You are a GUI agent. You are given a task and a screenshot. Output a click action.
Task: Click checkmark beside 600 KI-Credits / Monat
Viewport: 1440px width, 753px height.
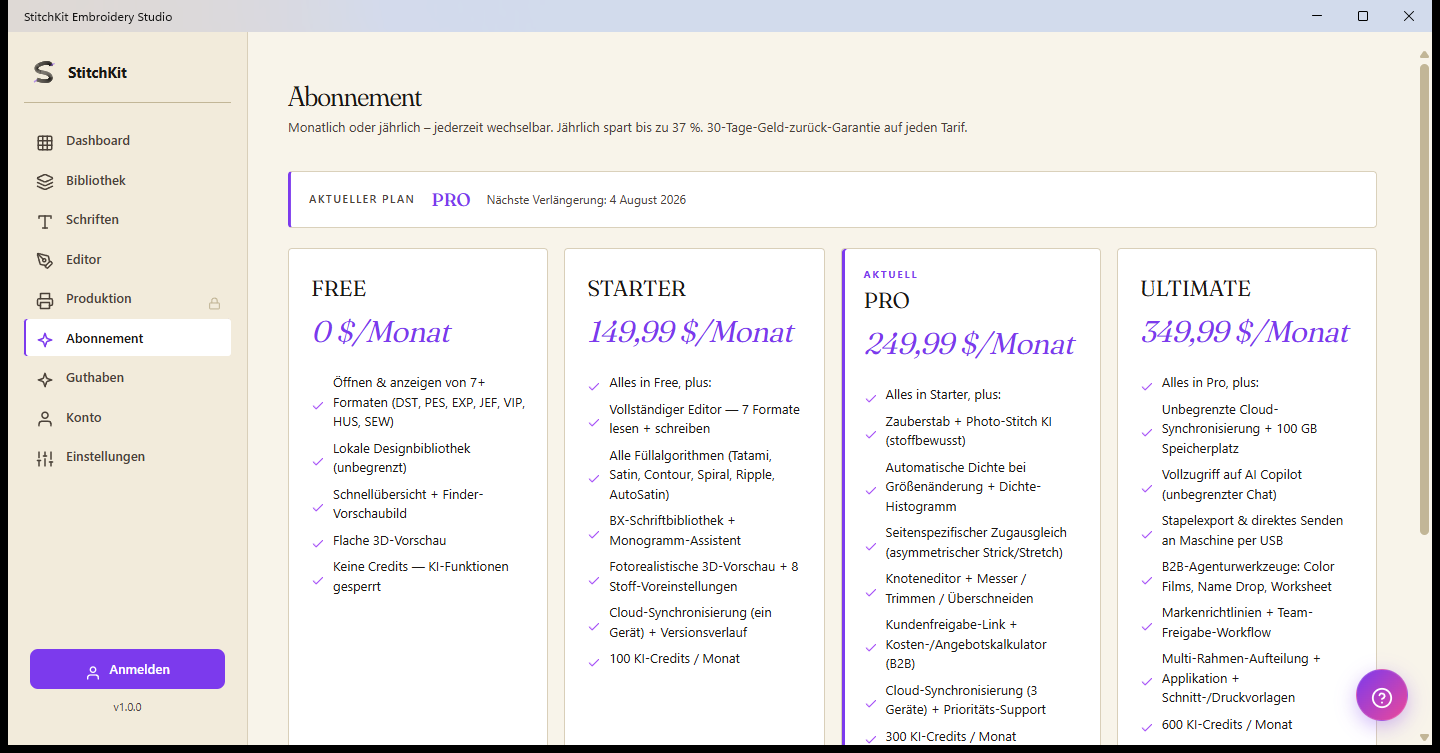(1146, 727)
